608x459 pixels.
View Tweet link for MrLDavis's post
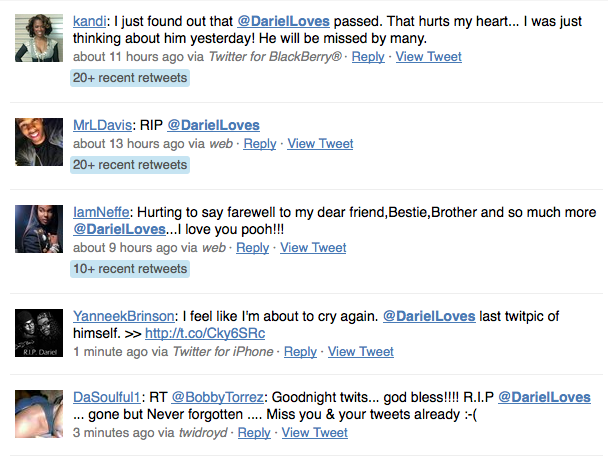coord(320,143)
